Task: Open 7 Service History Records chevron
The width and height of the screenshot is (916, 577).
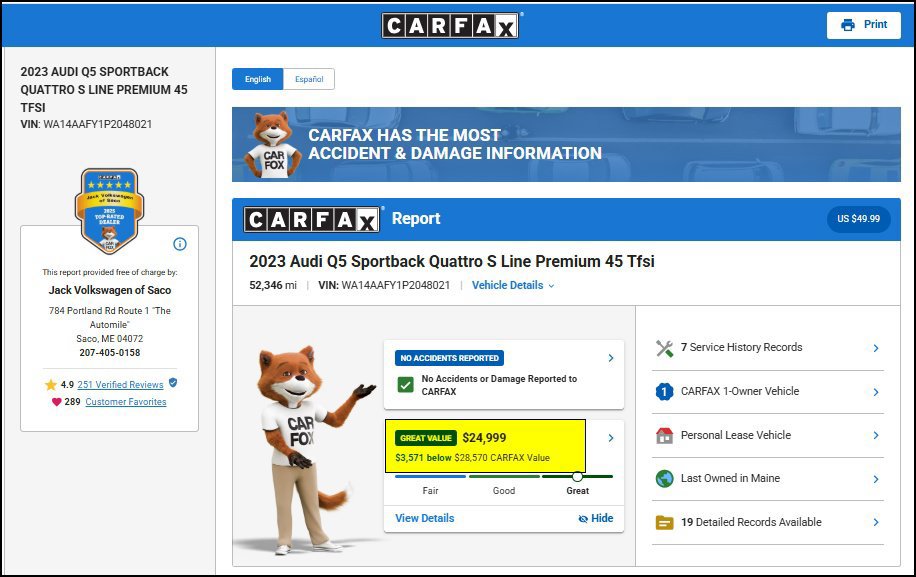Action: pos(876,348)
